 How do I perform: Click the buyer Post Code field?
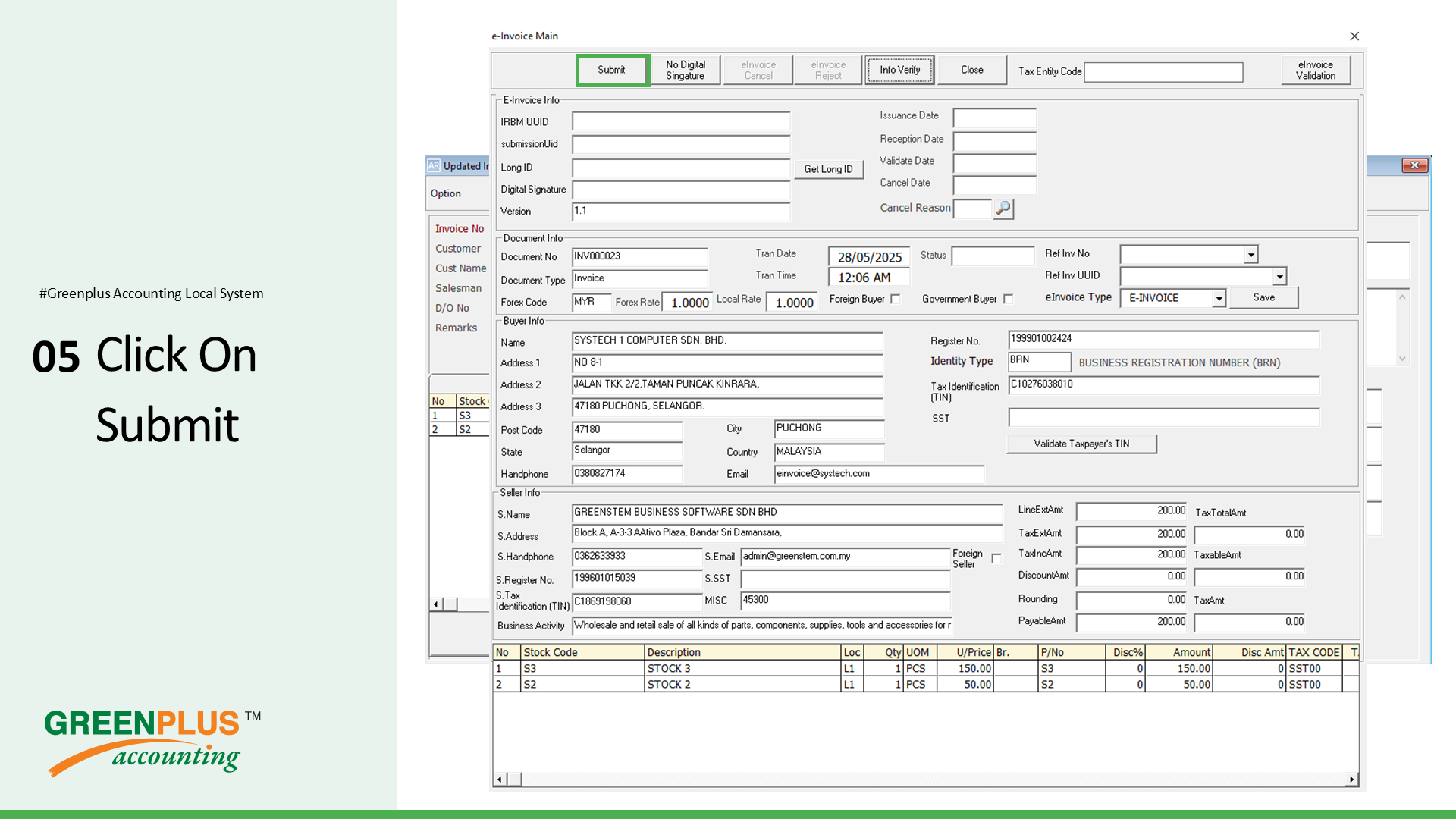(x=627, y=430)
